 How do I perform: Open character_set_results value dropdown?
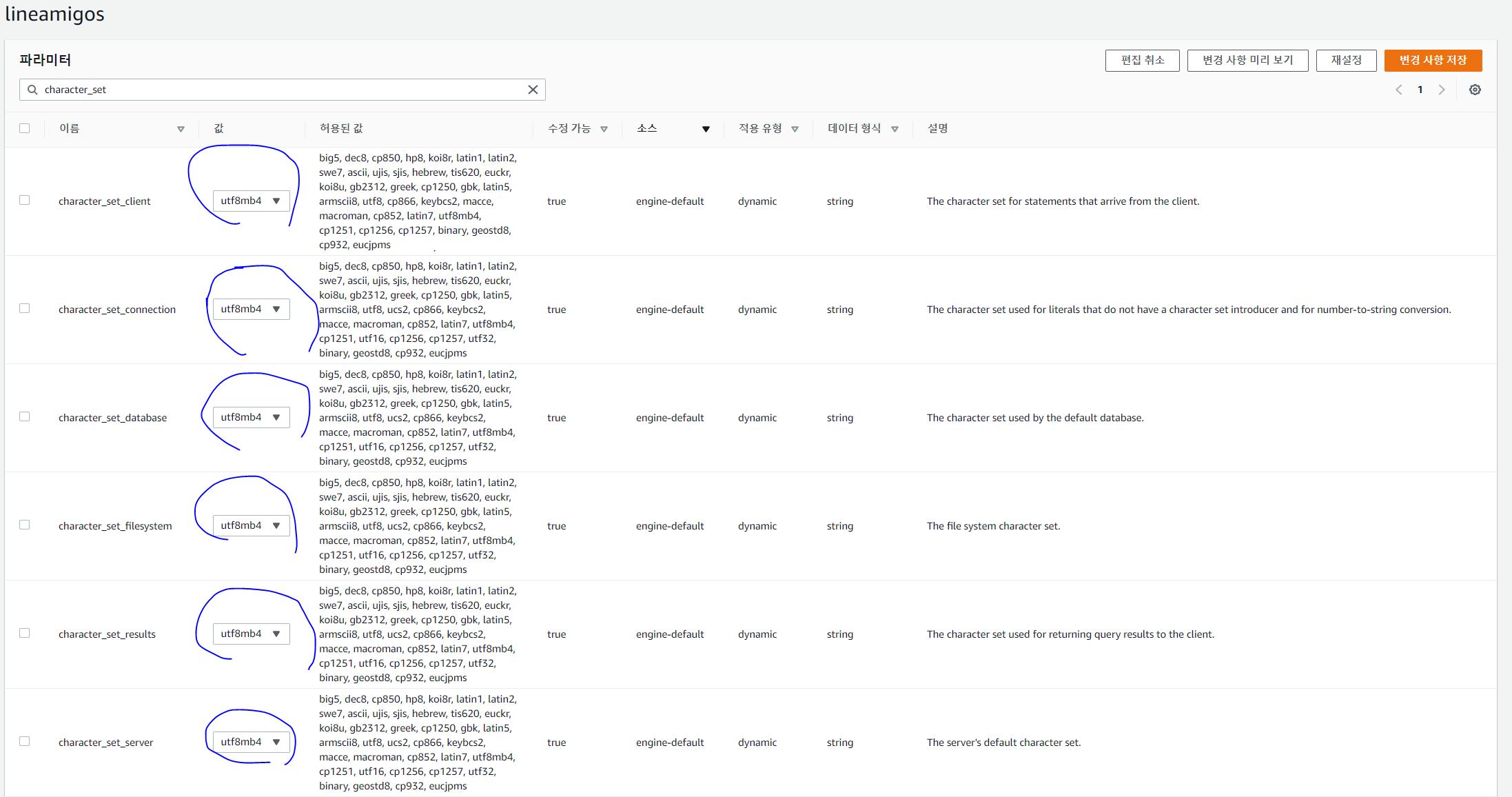[251, 634]
